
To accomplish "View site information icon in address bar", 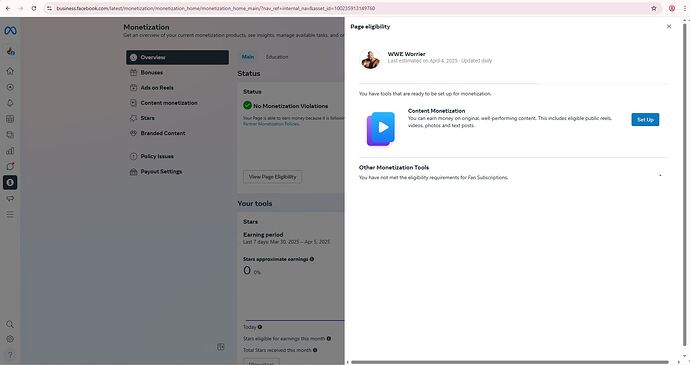I will [49, 8].
